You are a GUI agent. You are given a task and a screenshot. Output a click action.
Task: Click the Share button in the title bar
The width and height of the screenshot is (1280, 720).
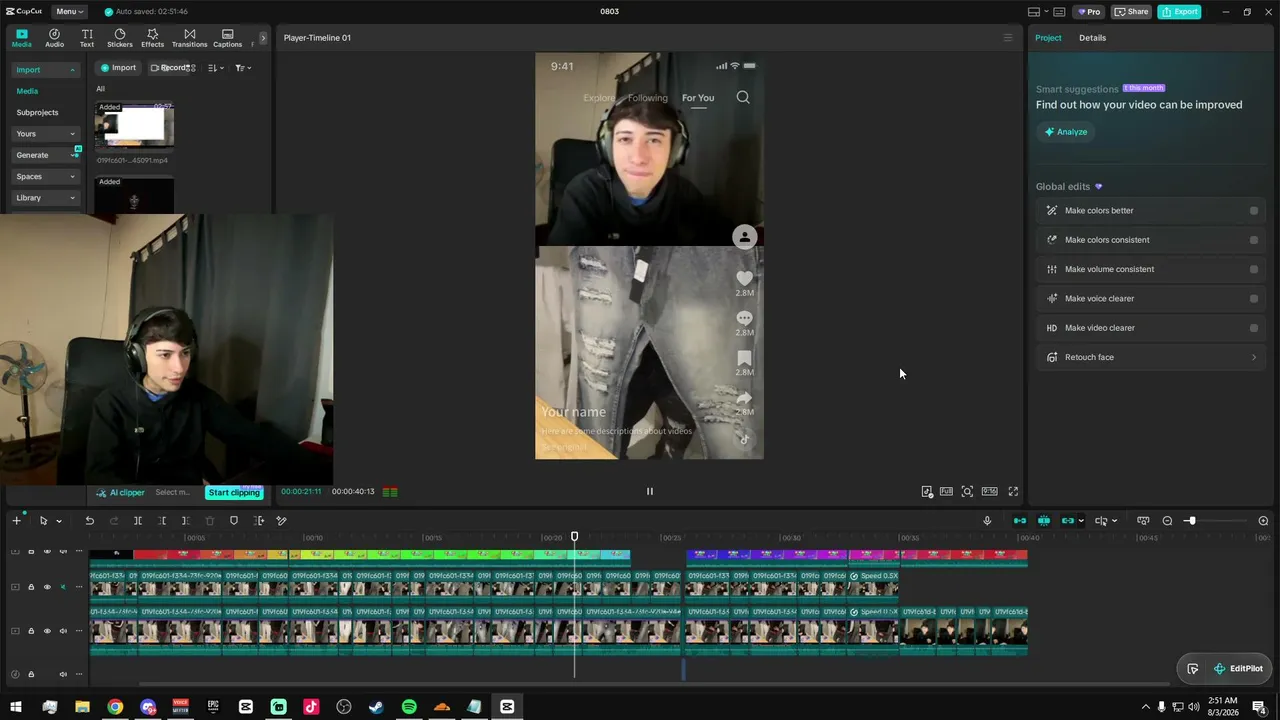pos(1132,12)
